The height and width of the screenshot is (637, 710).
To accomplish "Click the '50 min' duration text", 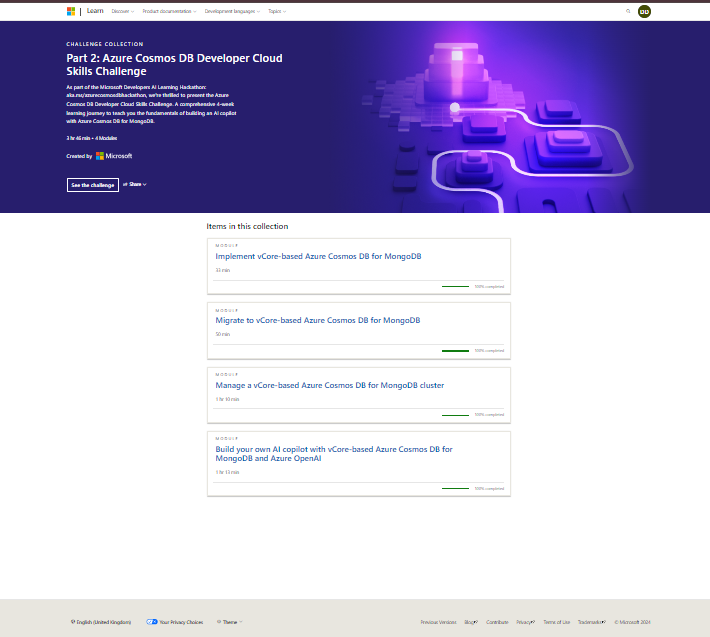I will tap(222, 334).
